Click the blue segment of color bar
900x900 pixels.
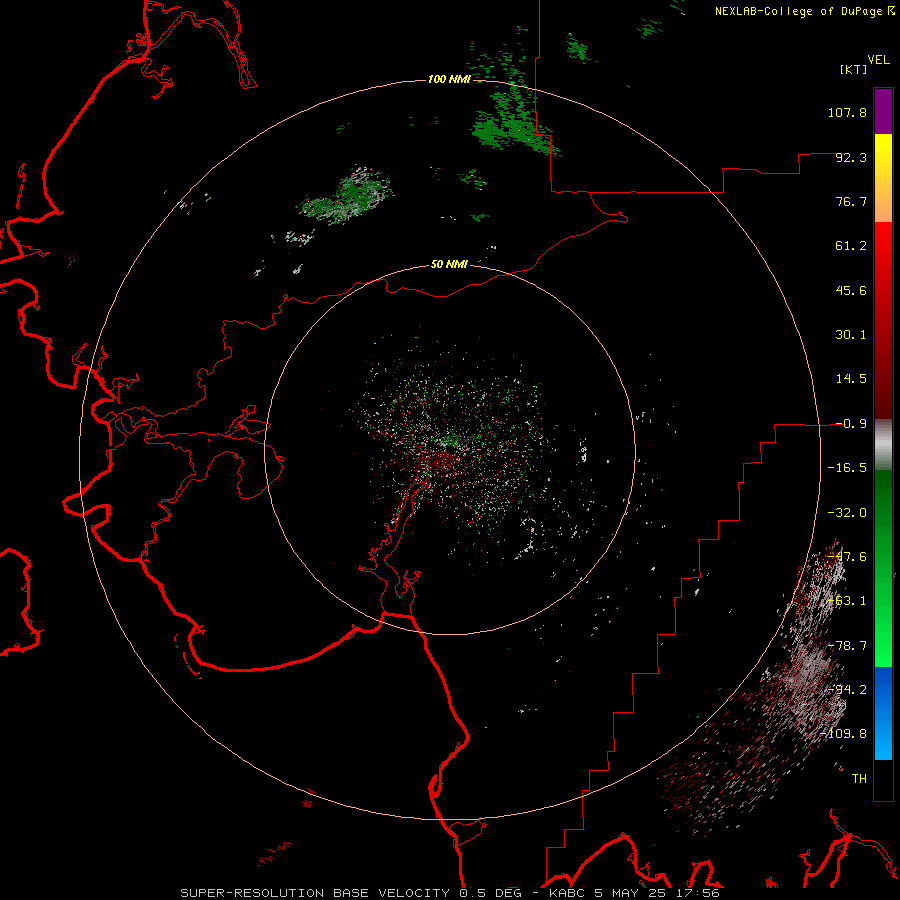tap(883, 713)
